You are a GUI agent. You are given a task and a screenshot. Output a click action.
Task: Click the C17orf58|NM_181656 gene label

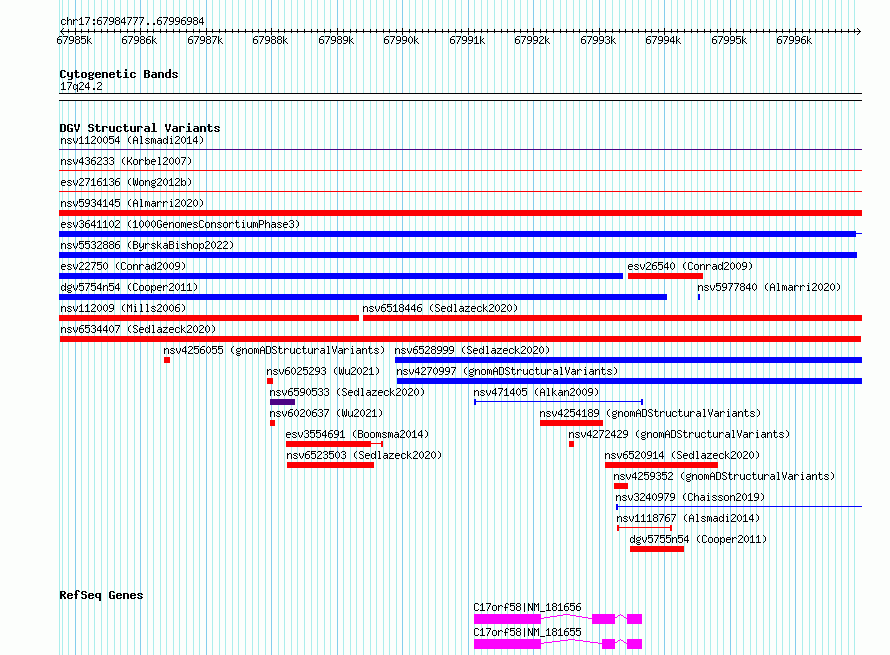coord(528,607)
